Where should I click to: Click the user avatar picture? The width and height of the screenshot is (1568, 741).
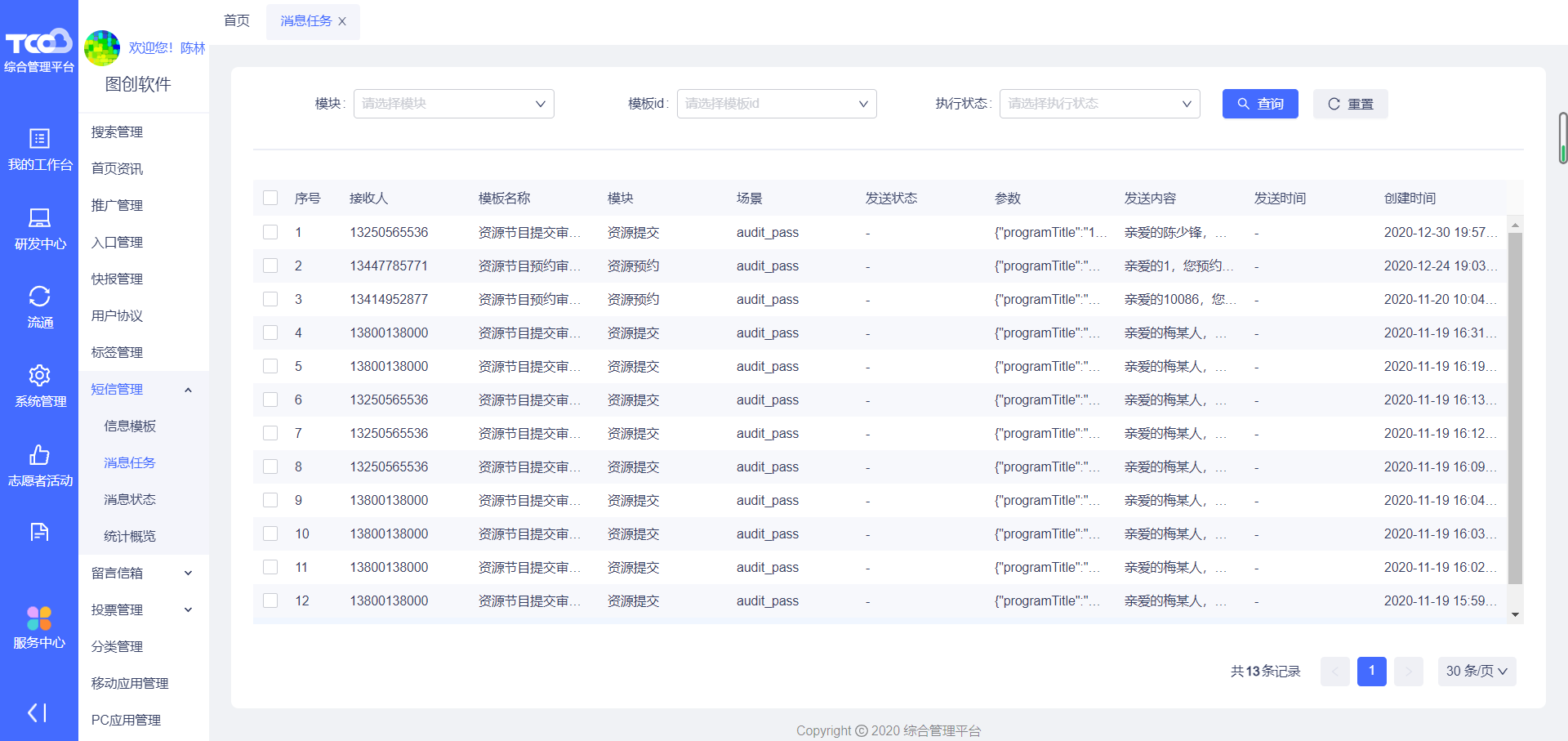coord(102,48)
